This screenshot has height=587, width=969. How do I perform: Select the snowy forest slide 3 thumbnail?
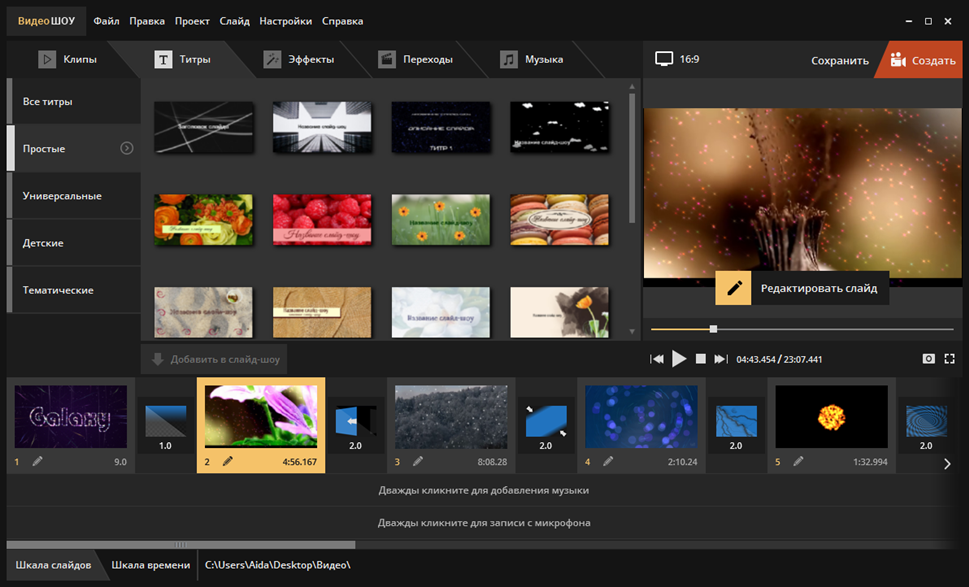tap(451, 417)
